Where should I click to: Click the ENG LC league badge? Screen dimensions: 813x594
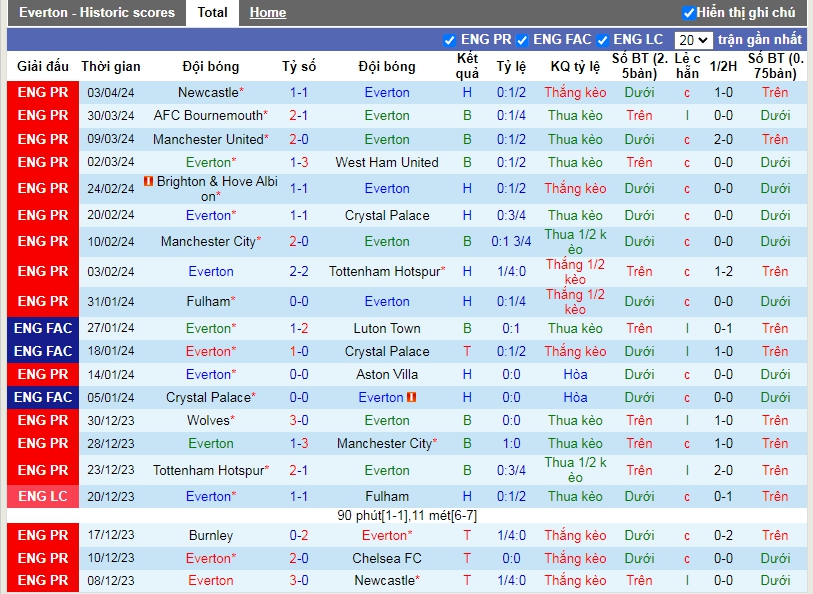[x=43, y=496]
